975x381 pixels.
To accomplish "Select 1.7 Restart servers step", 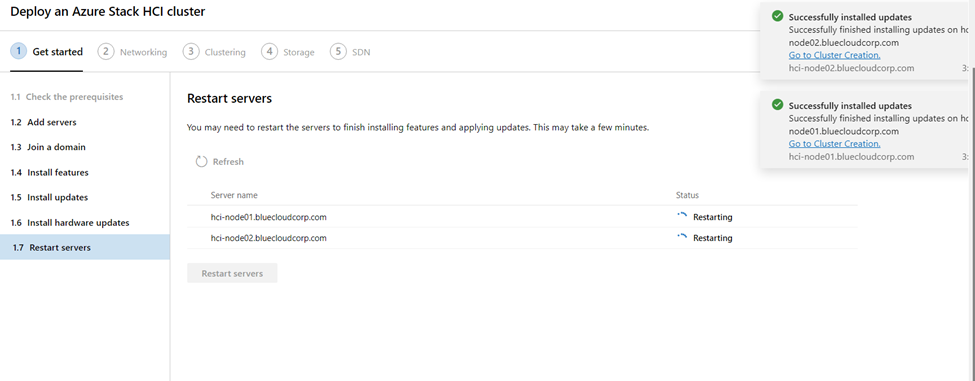I will (85, 247).
